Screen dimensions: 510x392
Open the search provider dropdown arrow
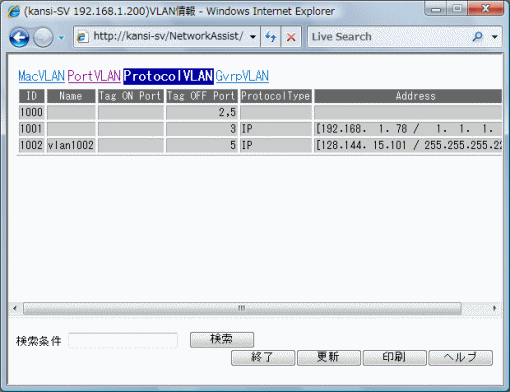click(x=495, y=37)
